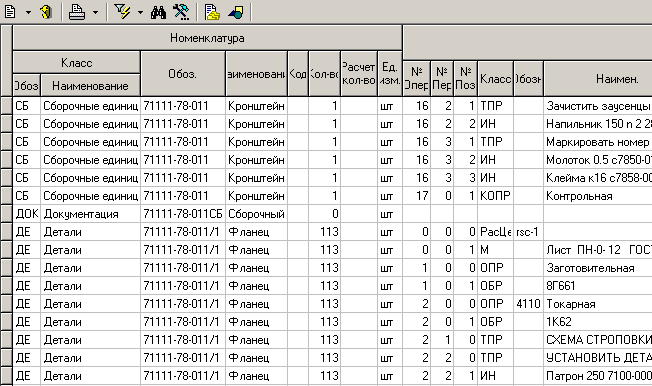Screen dimensions: 652x386
Task: Click the № Опер column header
Action: coord(416,78)
